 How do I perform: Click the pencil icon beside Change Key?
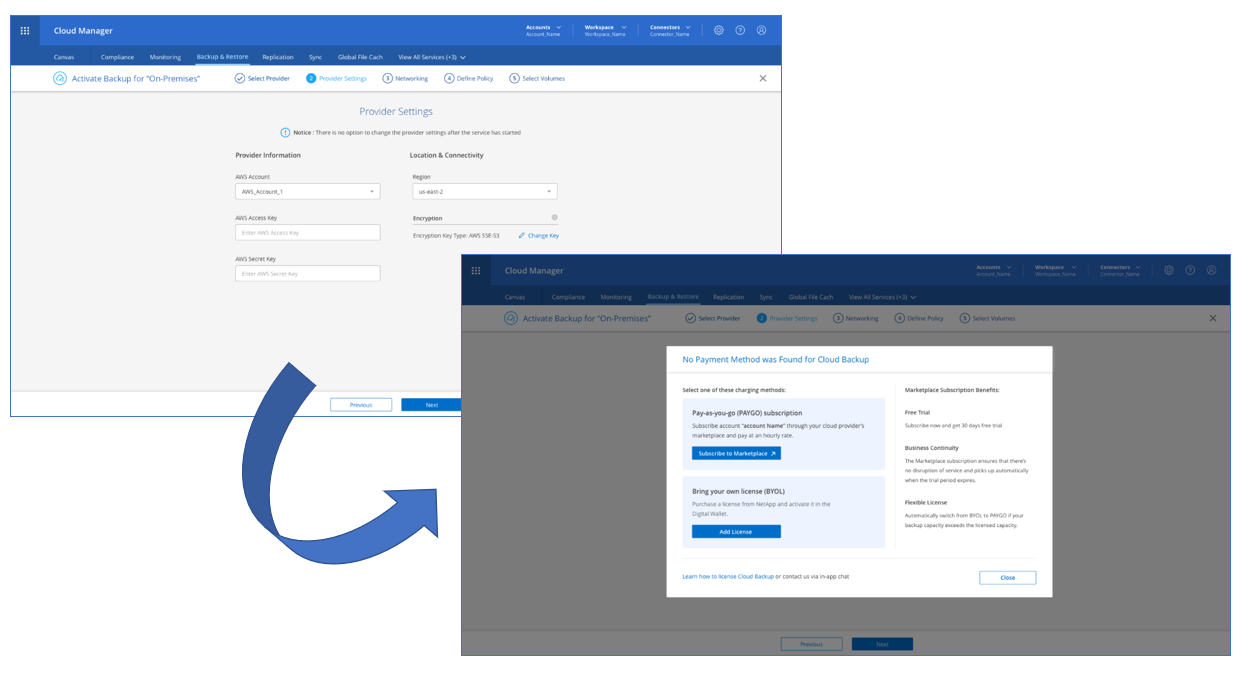521,236
